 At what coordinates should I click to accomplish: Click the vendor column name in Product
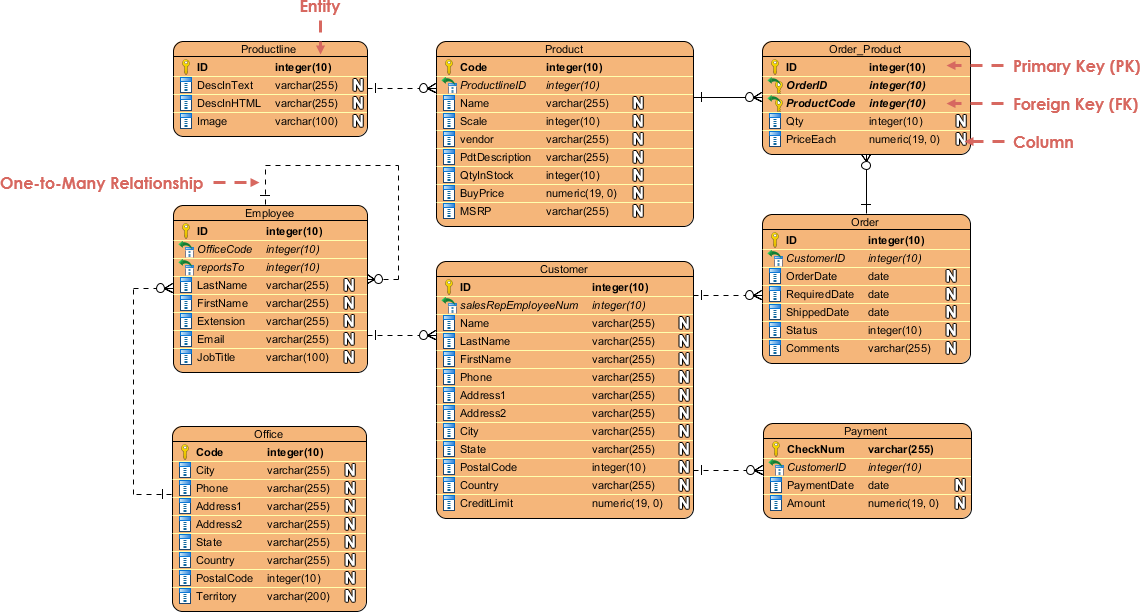point(476,140)
